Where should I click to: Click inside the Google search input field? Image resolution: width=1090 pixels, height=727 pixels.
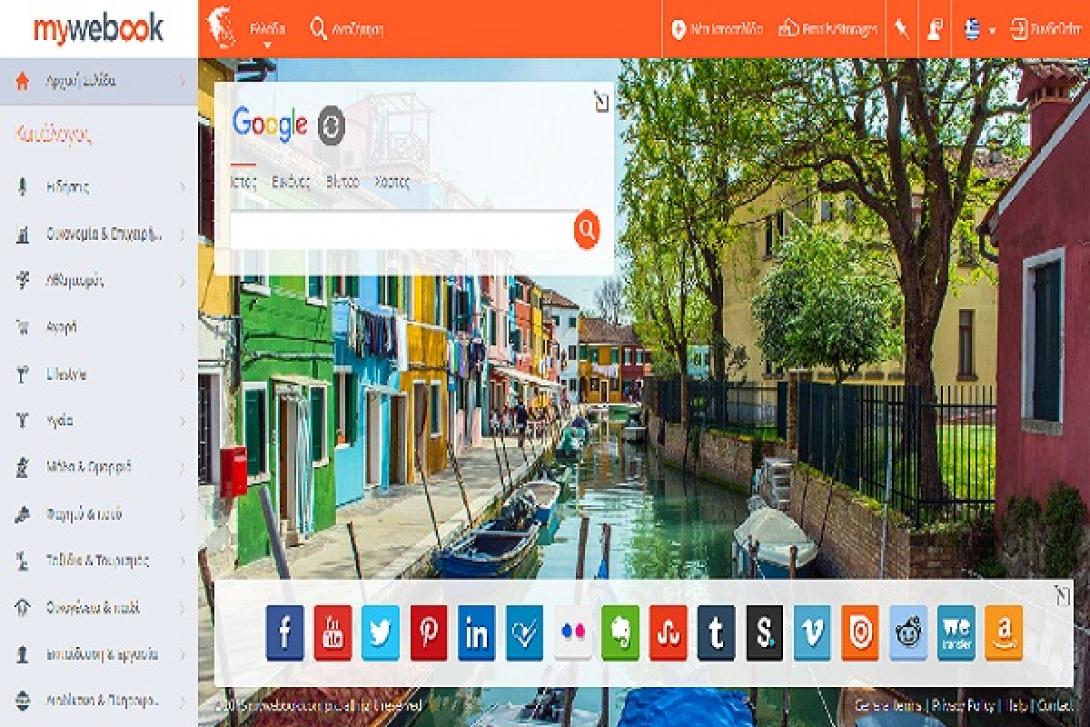[402, 230]
